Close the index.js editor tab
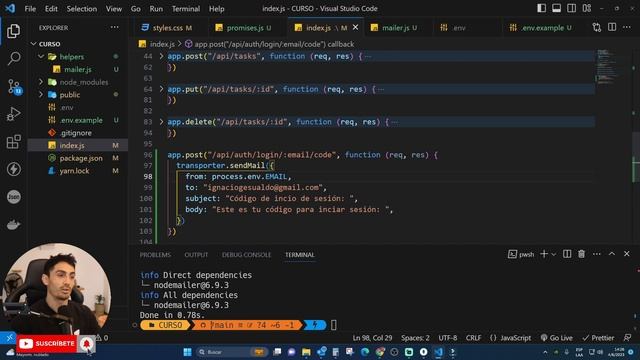This screenshot has height=360, width=640. [356, 27]
